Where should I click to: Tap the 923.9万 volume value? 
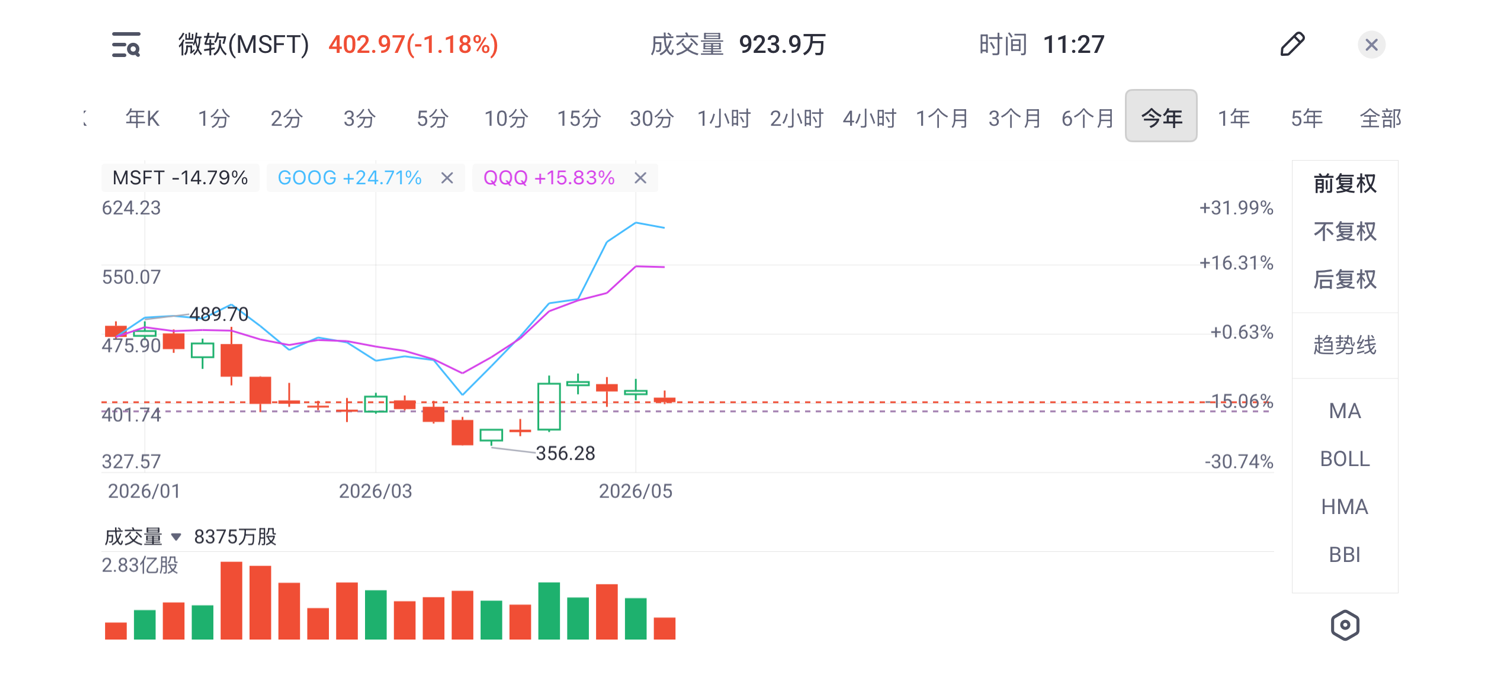click(782, 45)
